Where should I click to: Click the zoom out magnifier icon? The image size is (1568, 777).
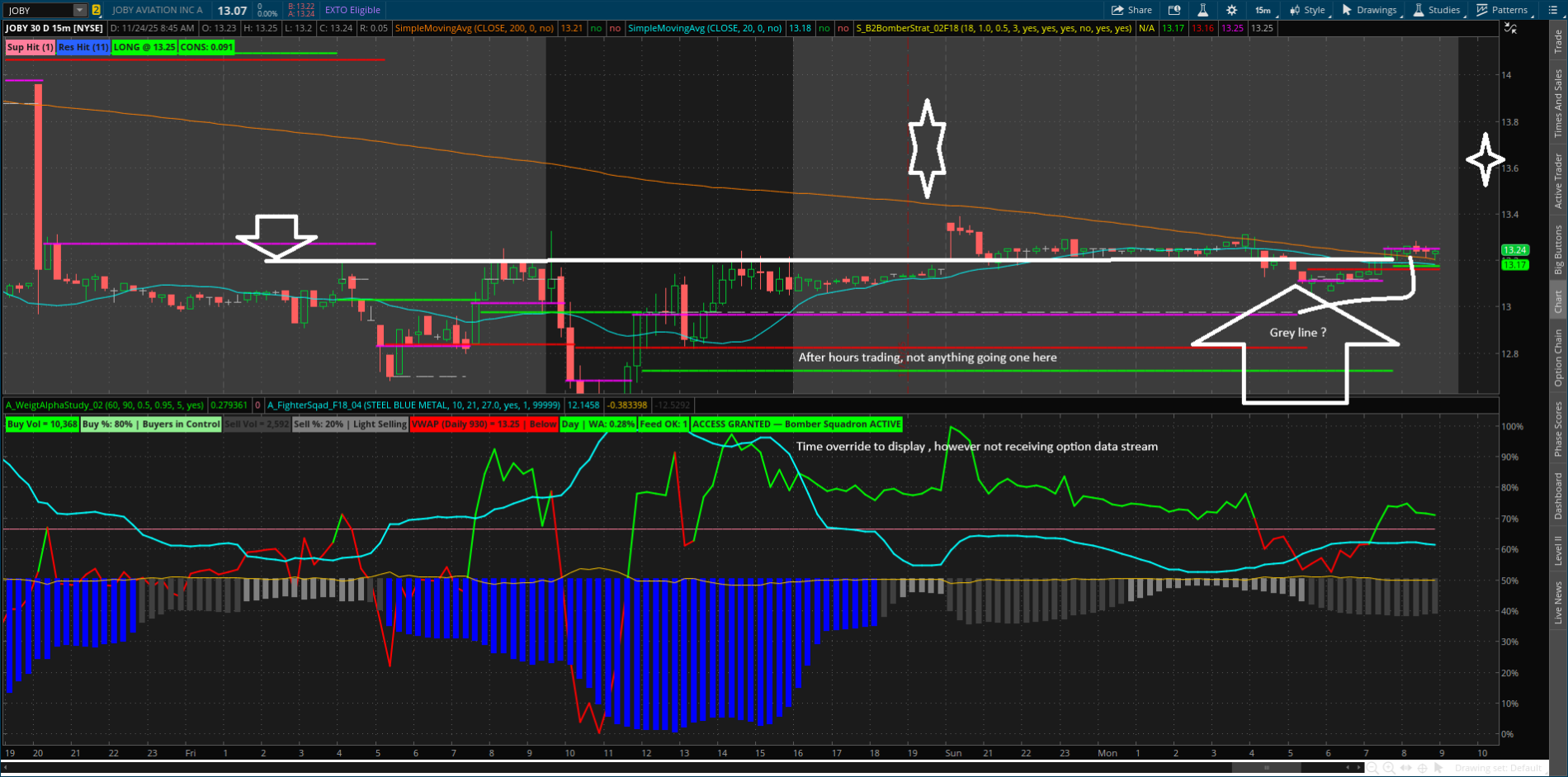[1372, 768]
